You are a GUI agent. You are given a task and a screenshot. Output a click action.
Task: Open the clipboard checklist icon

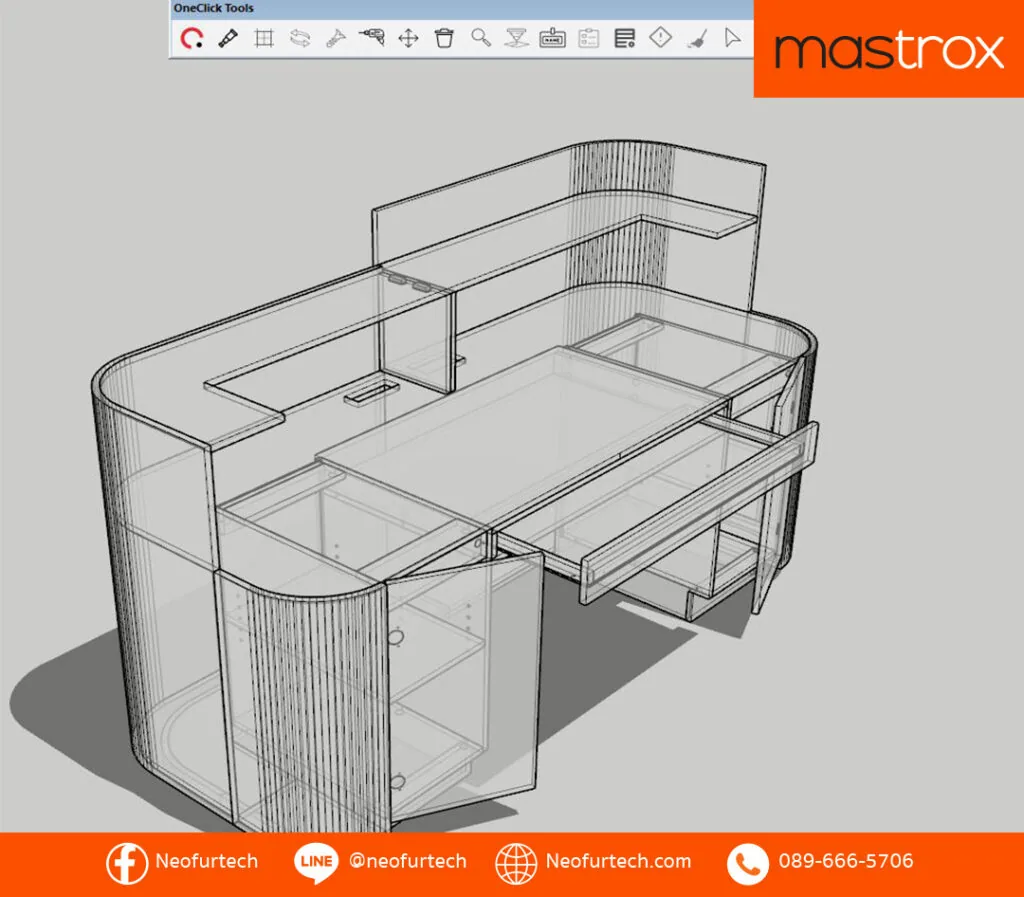(x=588, y=39)
